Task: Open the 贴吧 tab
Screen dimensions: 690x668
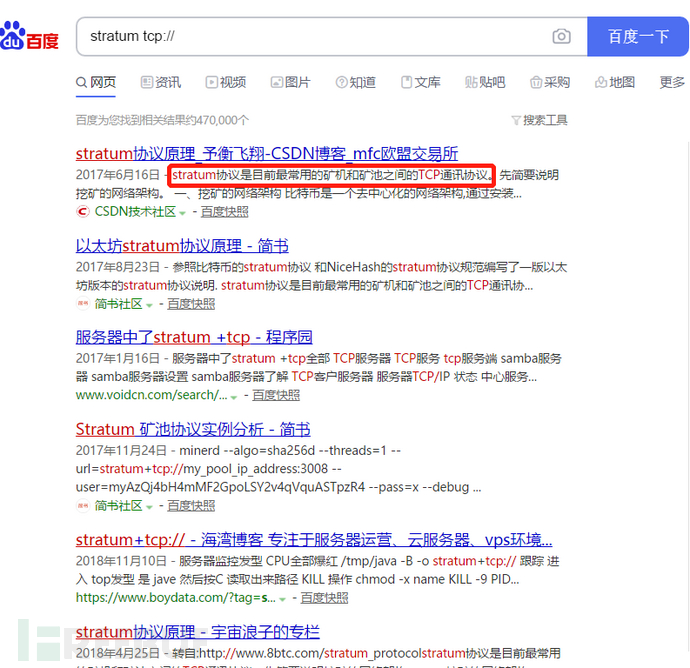Action: [x=485, y=82]
